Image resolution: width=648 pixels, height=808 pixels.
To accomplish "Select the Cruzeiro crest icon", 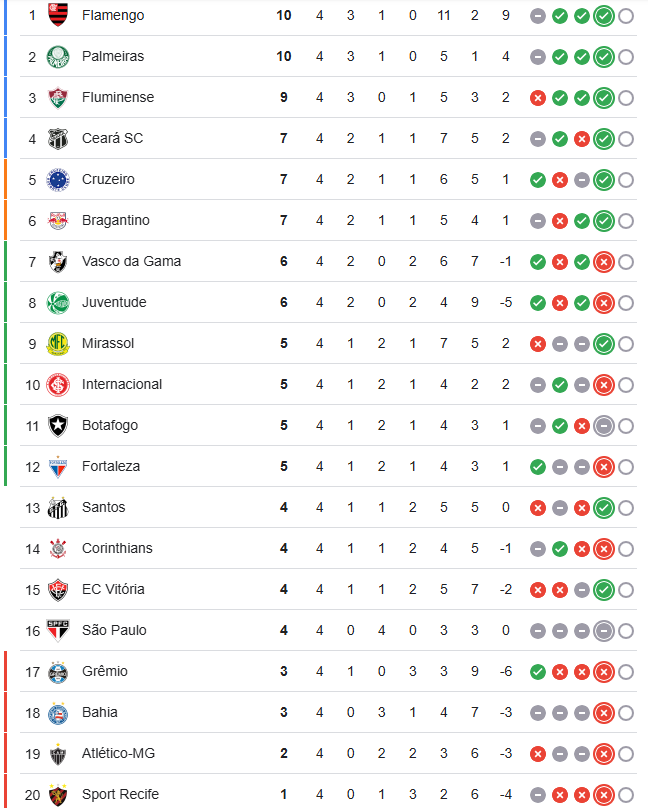I will (58, 180).
